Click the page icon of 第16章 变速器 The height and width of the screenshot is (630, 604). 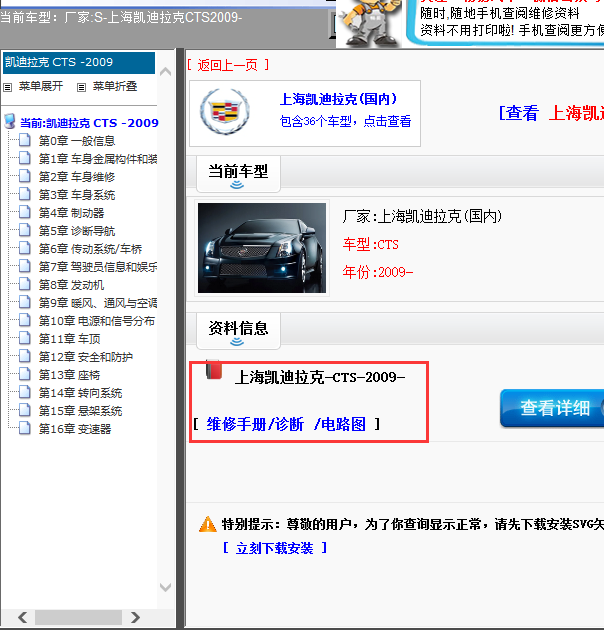tap(25, 428)
